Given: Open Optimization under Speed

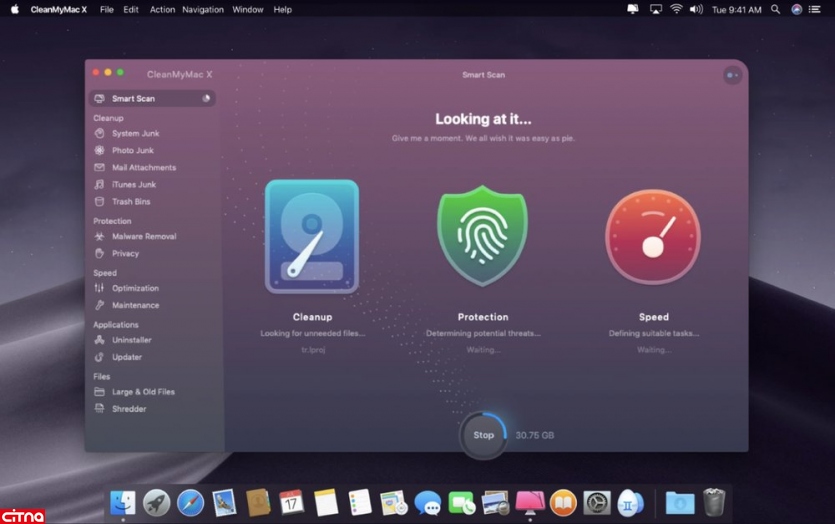Looking at the screenshot, I should pyautogui.click(x=135, y=289).
